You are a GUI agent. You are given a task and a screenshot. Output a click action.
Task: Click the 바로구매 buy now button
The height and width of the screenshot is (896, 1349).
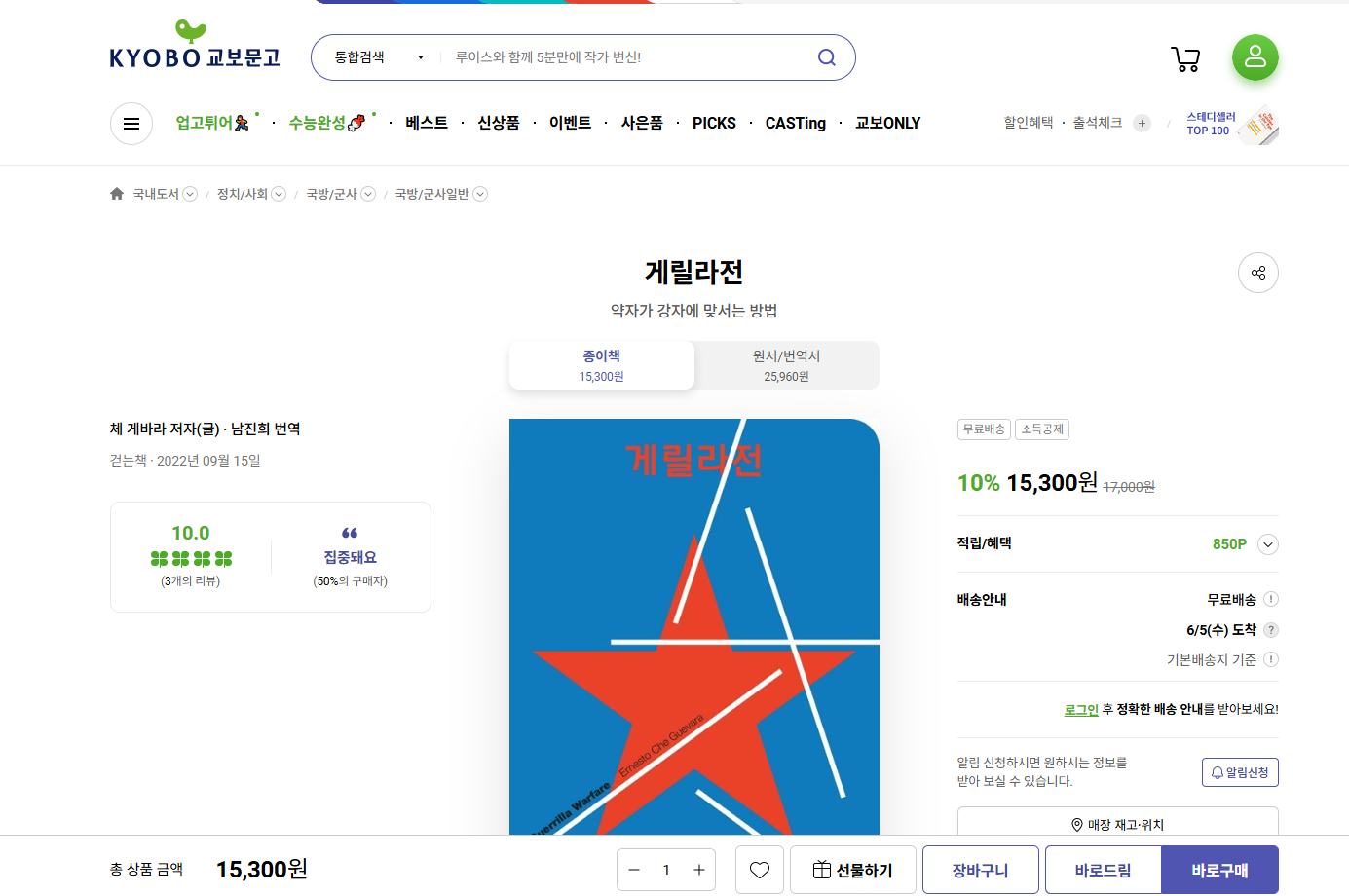(x=1219, y=870)
